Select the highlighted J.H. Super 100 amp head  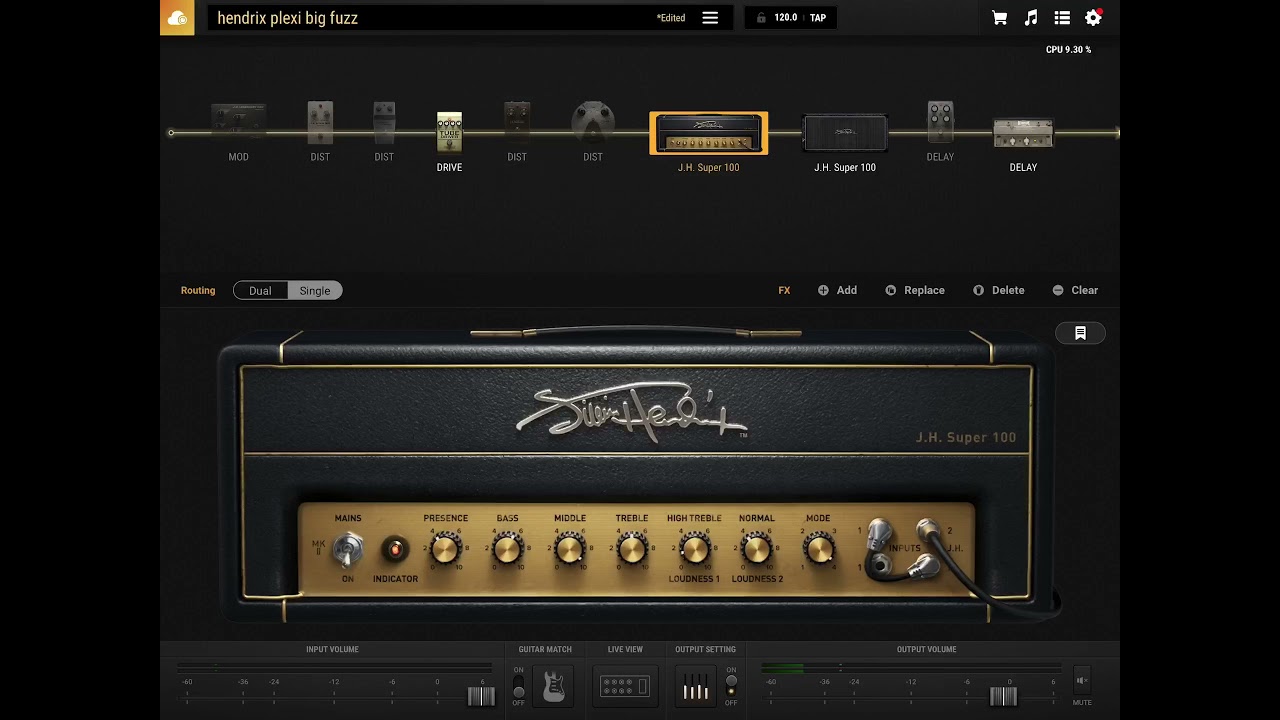(x=709, y=133)
